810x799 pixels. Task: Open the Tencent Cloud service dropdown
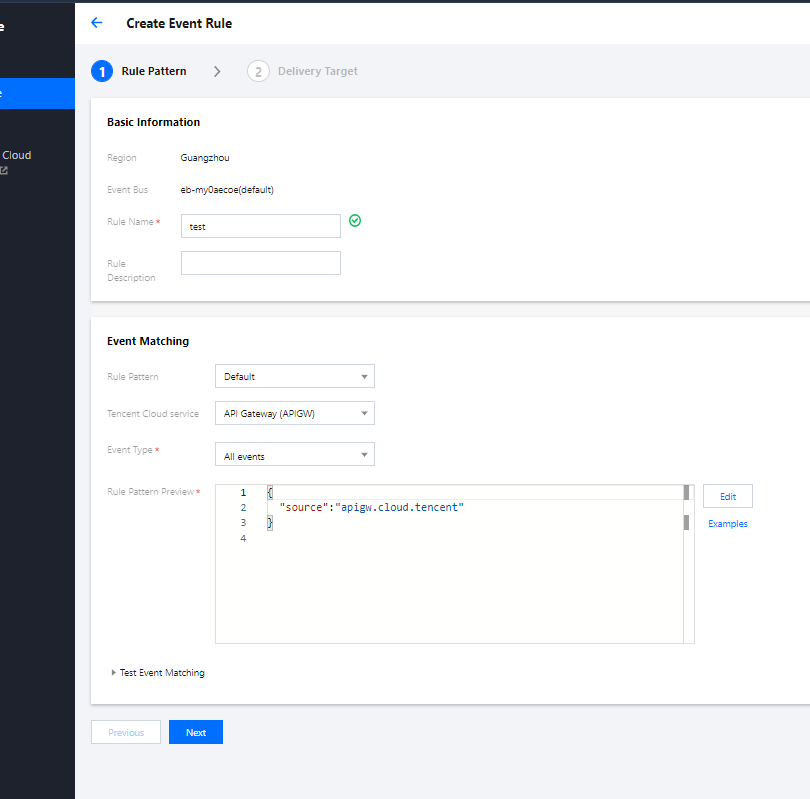(x=294, y=413)
